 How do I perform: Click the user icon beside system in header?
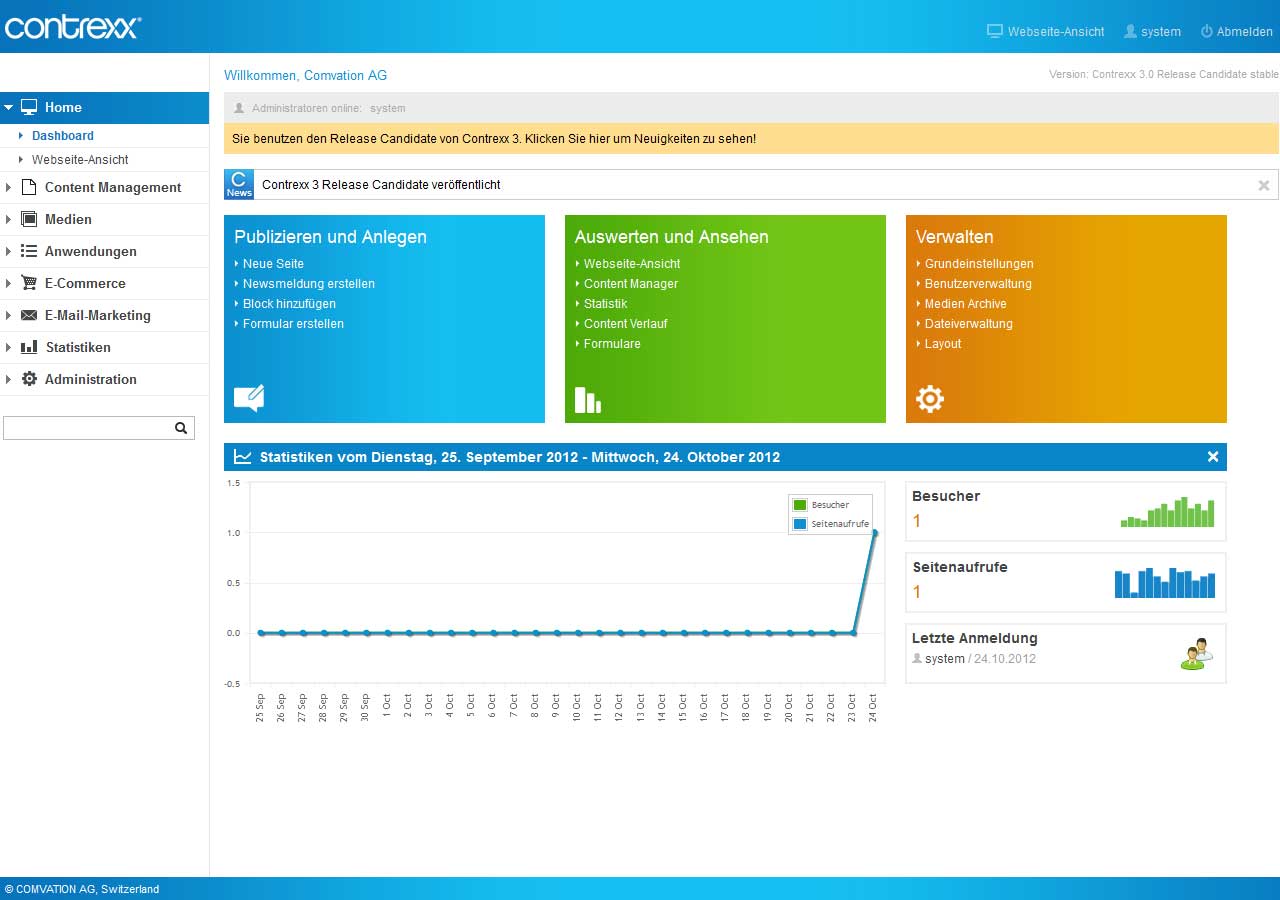(1131, 31)
